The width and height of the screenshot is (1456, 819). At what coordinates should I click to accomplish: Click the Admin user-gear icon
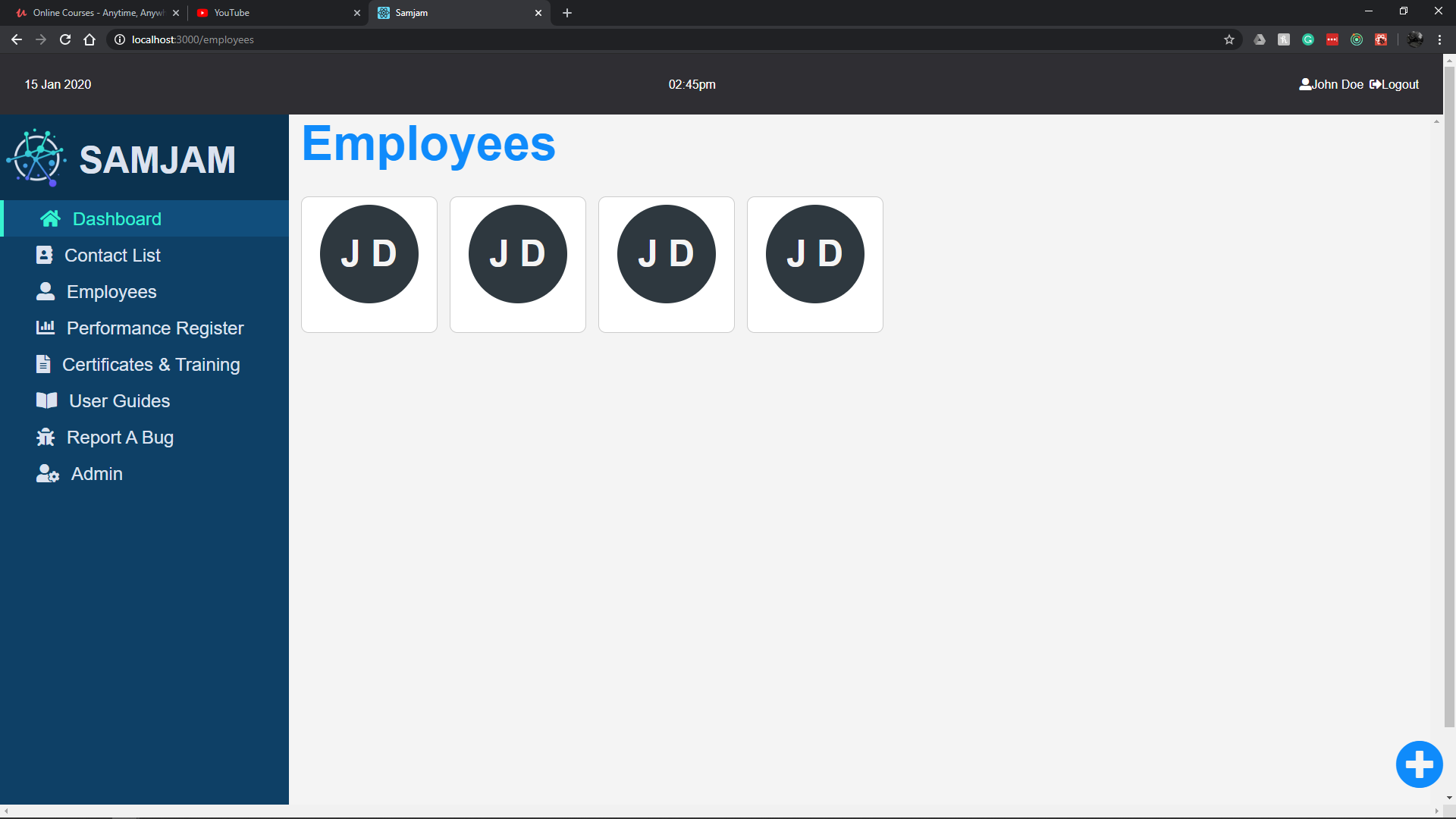(x=47, y=474)
